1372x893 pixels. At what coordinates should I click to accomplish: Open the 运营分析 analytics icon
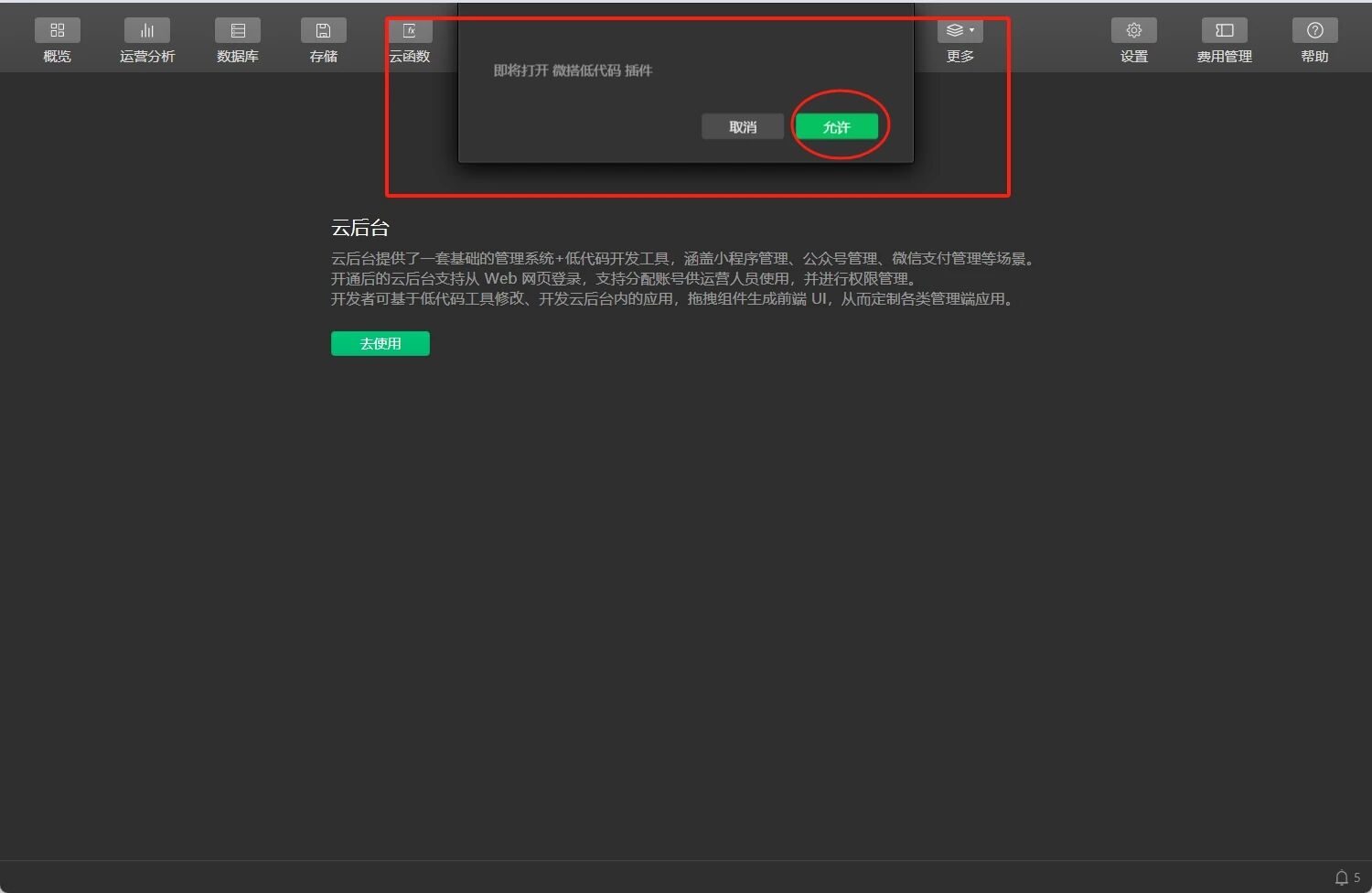147,30
